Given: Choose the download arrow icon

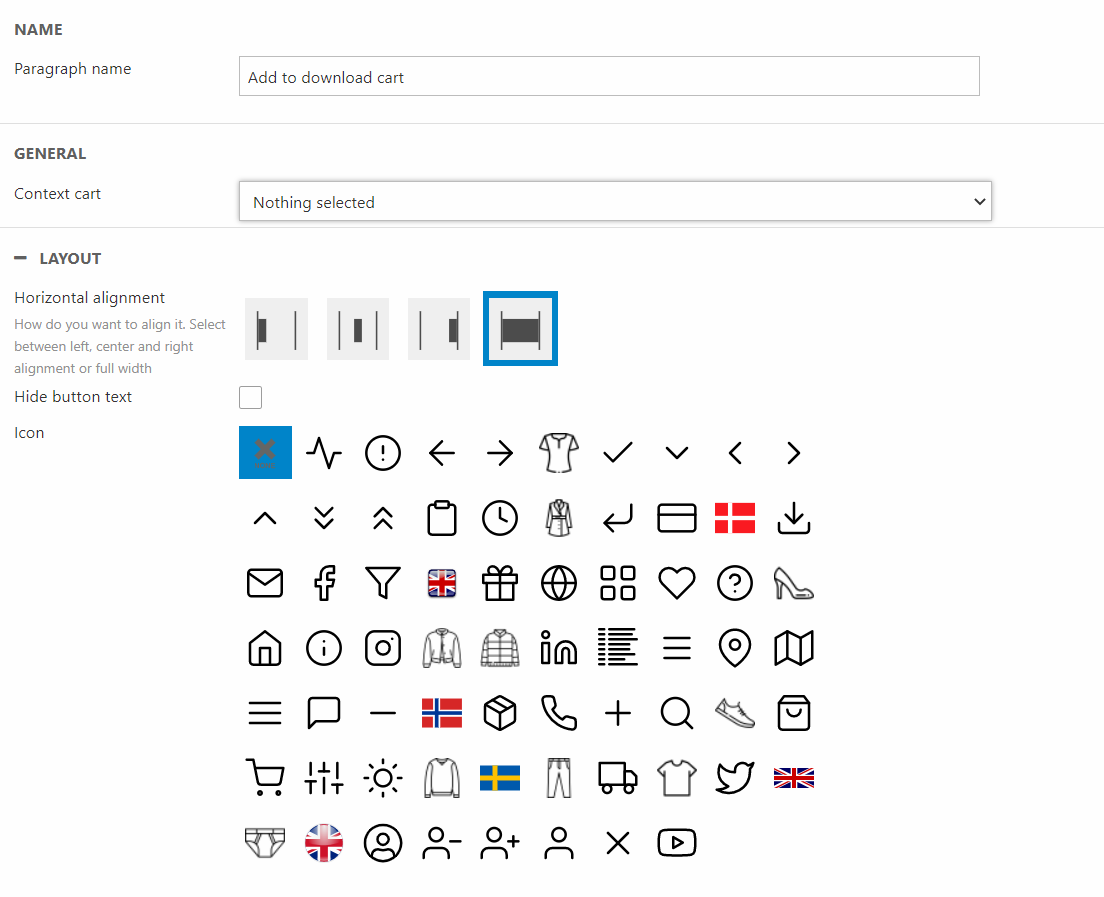Looking at the screenshot, I should point(794,518).
